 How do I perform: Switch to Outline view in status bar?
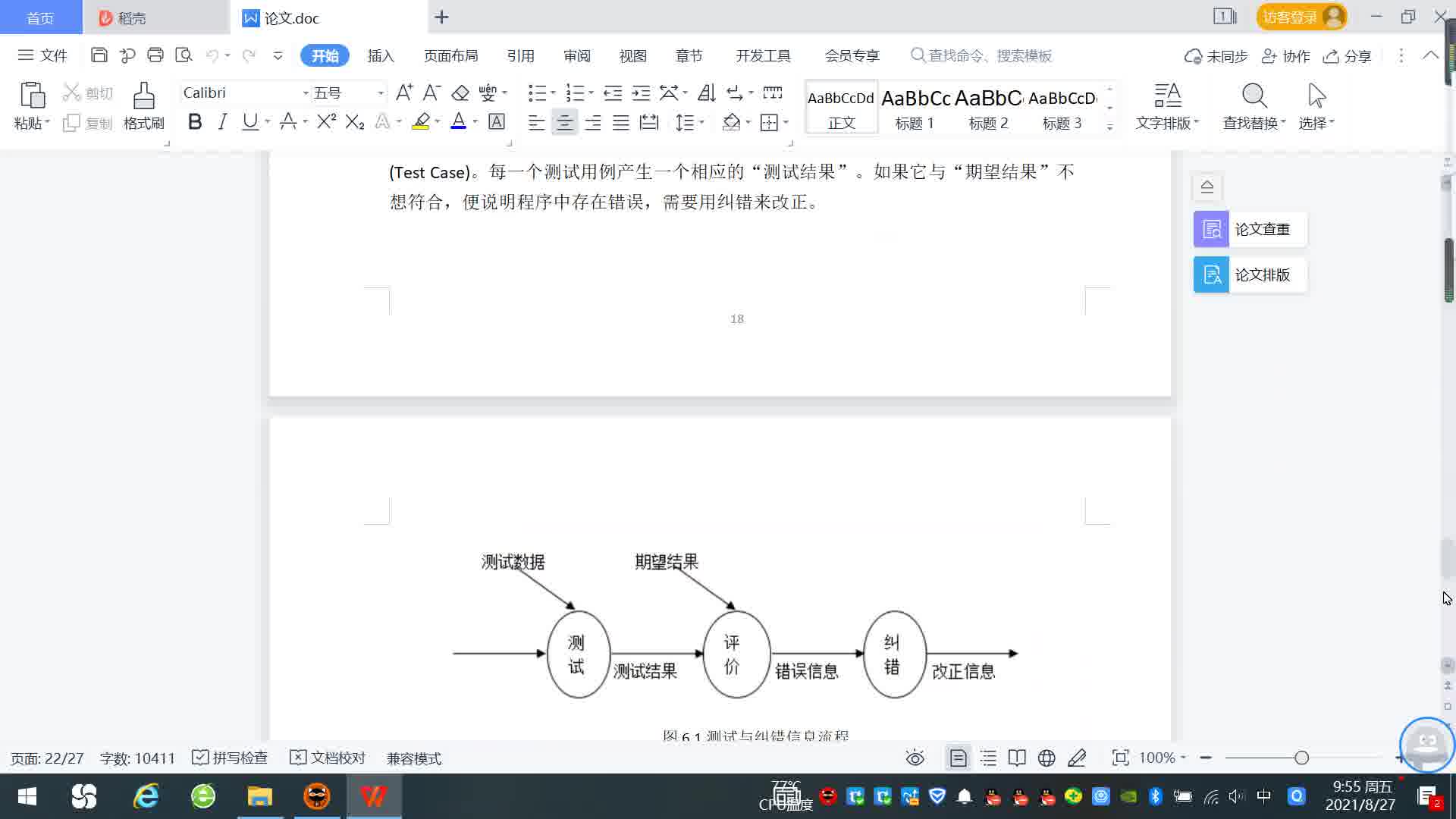988,758
